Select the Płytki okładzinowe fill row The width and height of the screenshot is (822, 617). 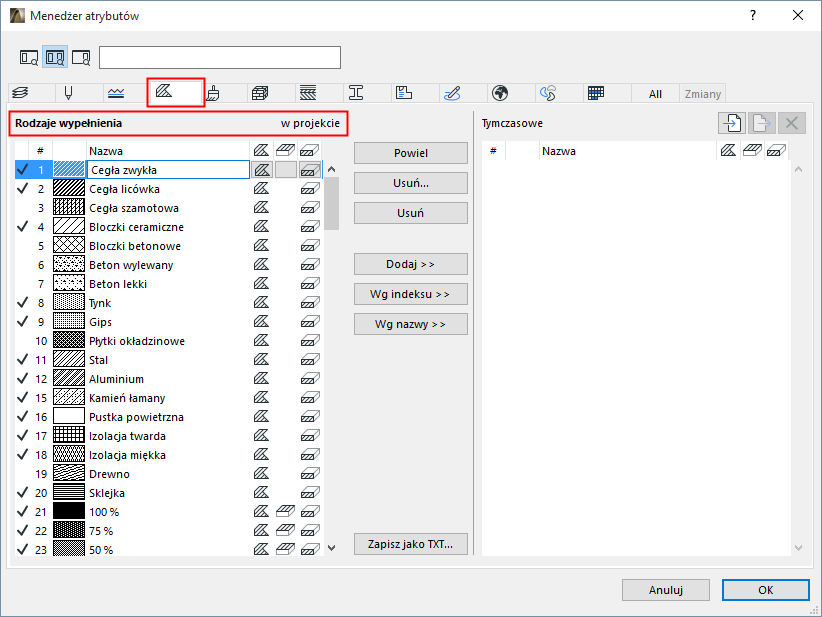[168, 341]
